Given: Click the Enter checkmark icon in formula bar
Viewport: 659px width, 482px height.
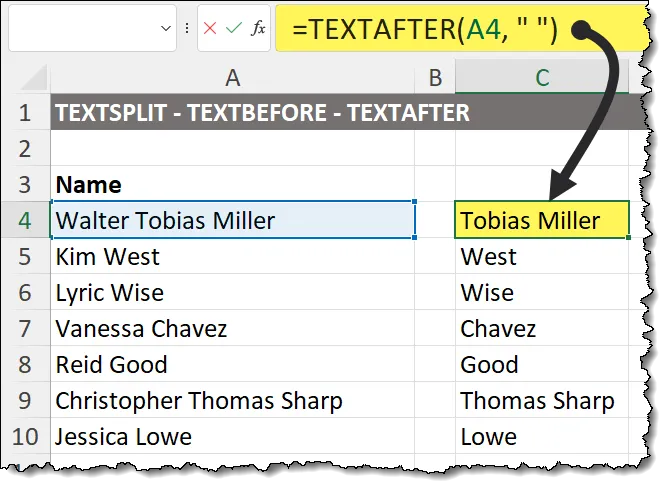Looking at the screenshot, I should click(x=233, y=29).
